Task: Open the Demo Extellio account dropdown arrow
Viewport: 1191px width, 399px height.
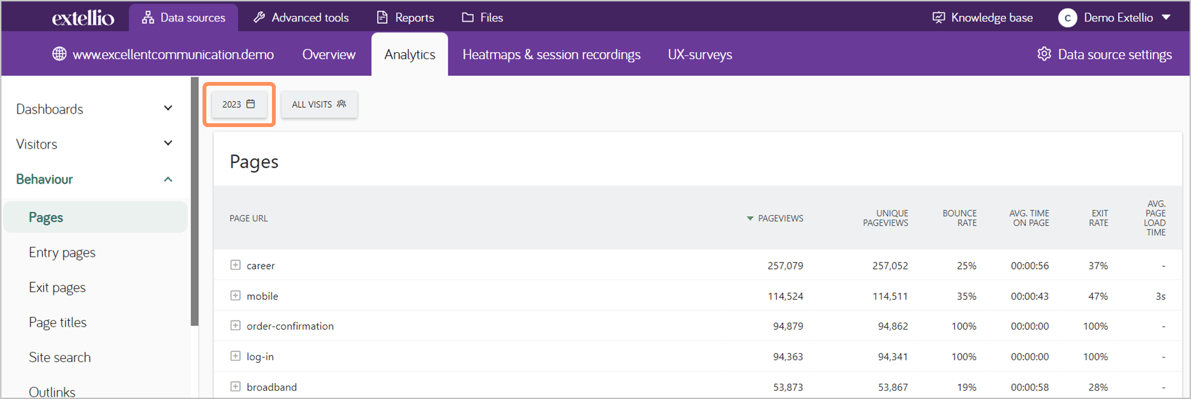Action: (1167, 17)
